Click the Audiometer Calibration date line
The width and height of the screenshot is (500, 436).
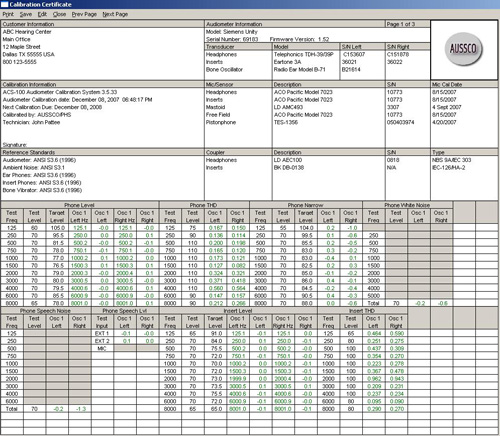pyautogui.click(x=77, y=99)
